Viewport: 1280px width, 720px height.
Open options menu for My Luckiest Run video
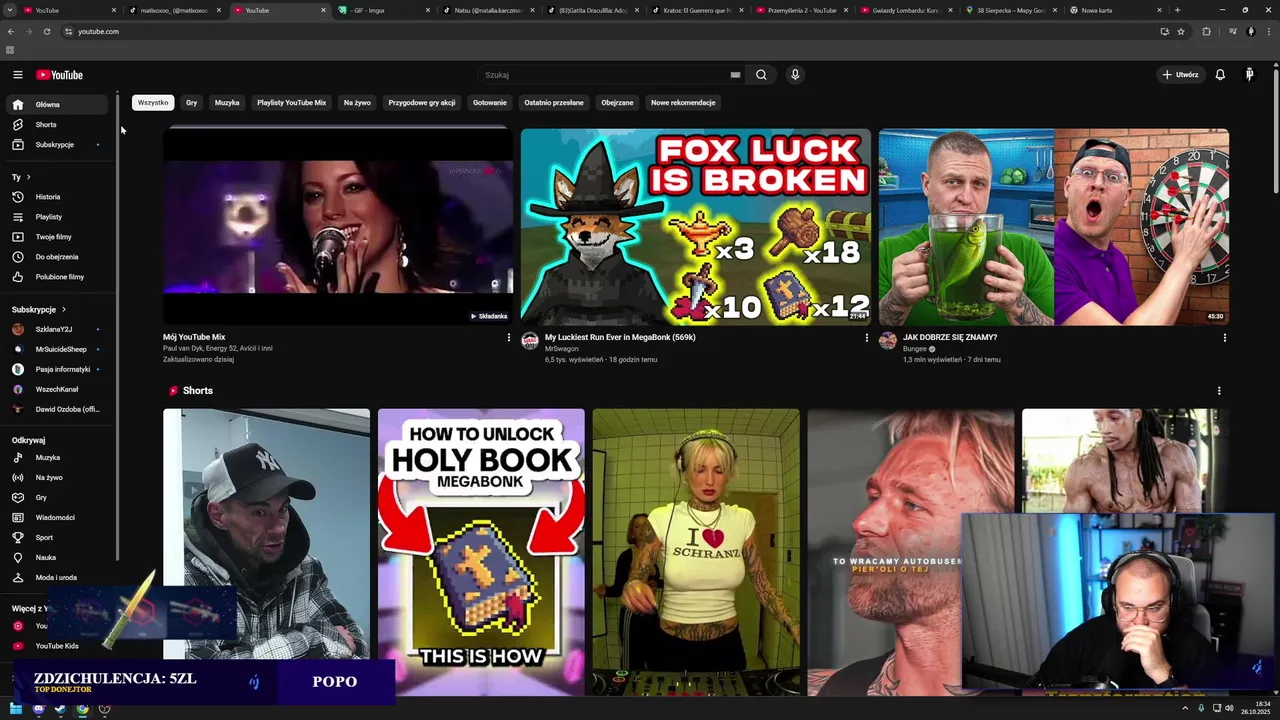(866, 338)
